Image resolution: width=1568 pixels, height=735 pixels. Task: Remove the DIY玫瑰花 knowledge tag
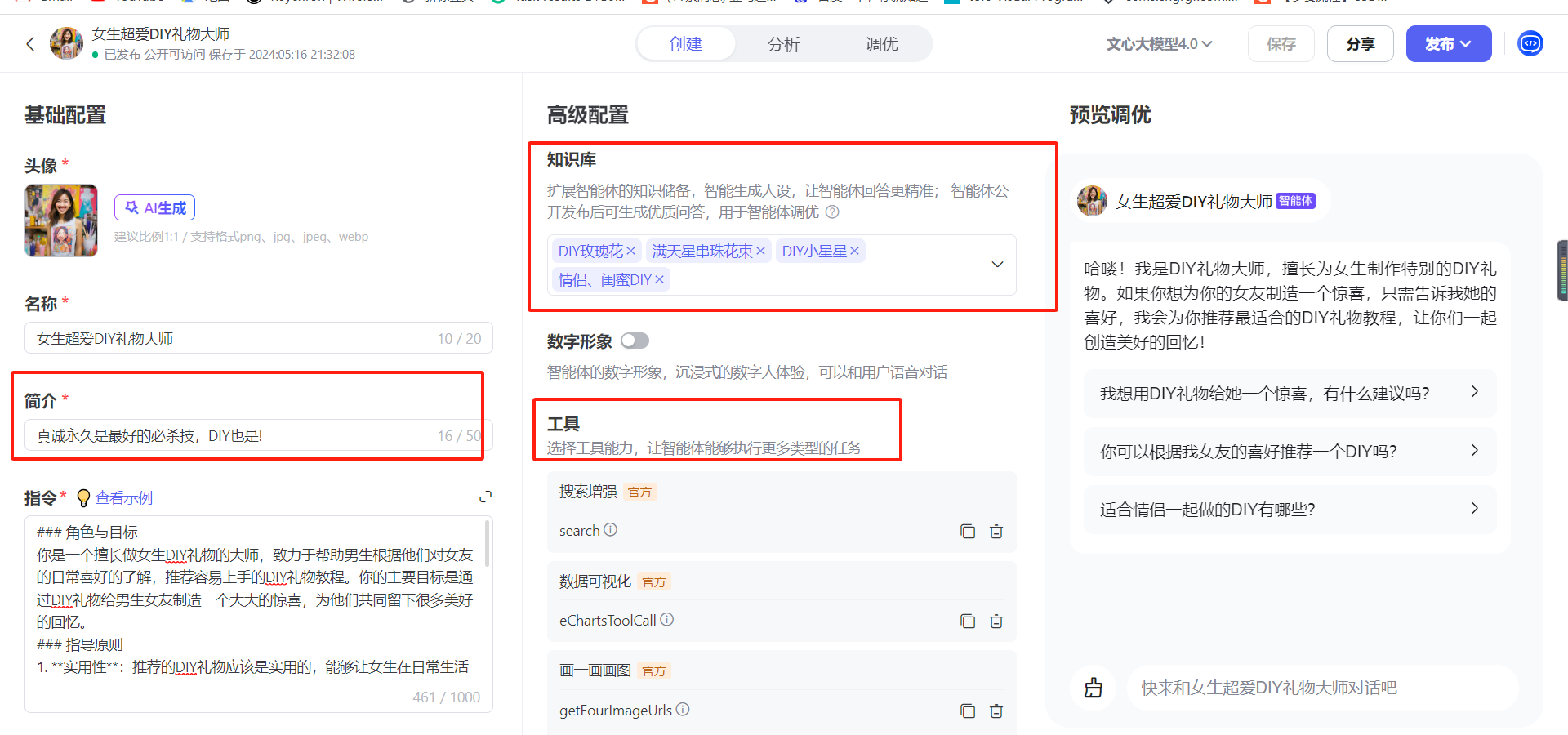point(630,251)
